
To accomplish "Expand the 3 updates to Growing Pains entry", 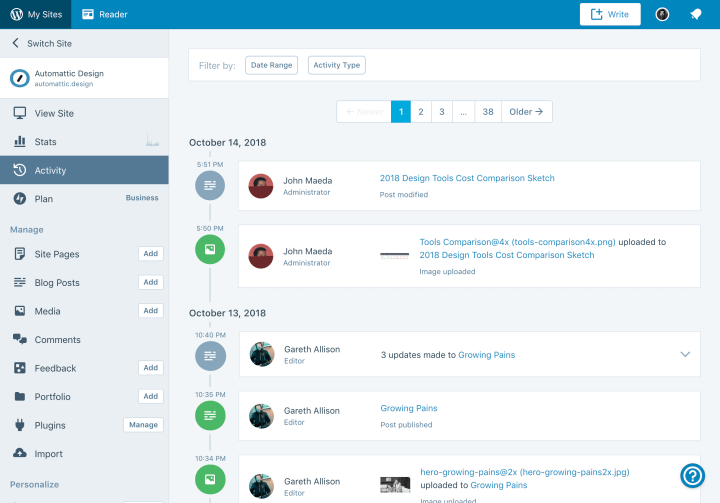I will 685,354.
